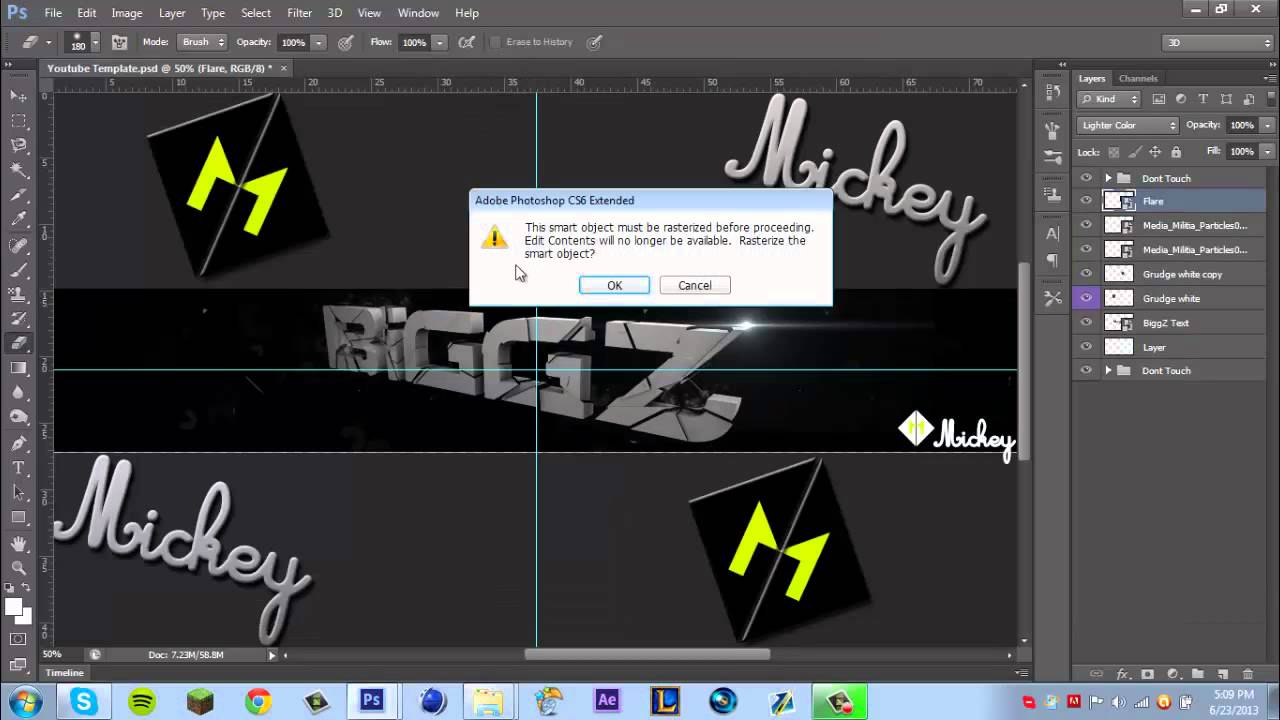Switch to the Channels tab
The width and height of the screenshot is (1280, 720).
[x=1138, y=78]
